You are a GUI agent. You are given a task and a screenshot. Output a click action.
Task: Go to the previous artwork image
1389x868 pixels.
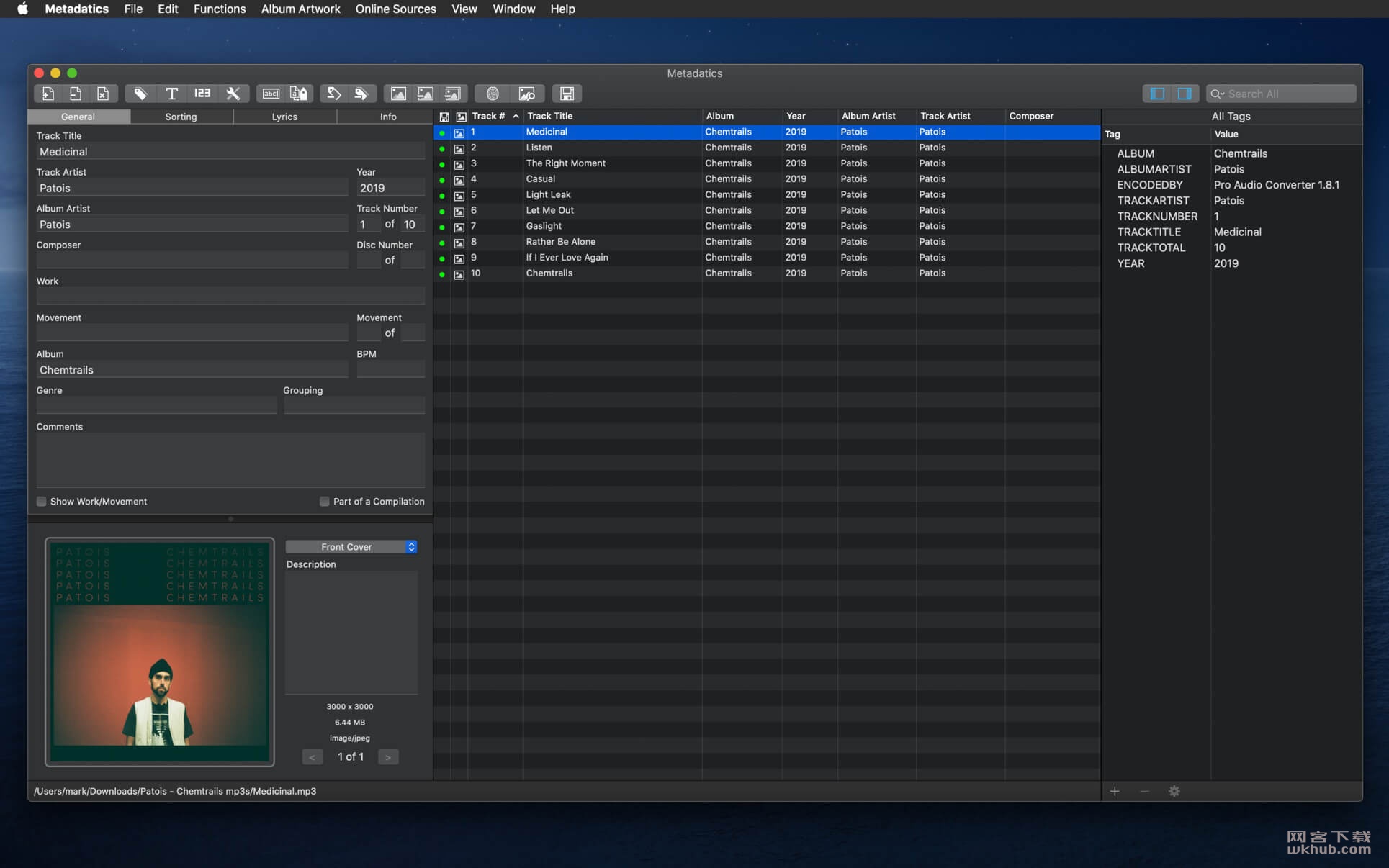coord(312,757)
